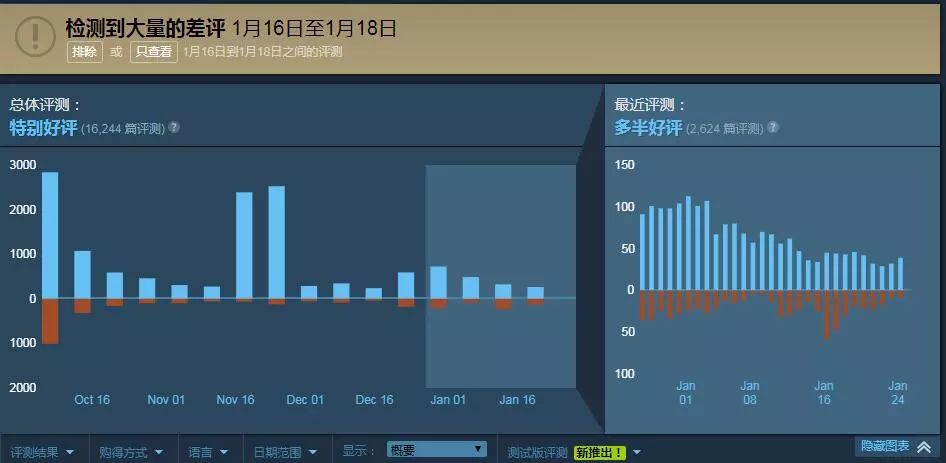This screenshot has width=946, height=463.
Task: Click the 特别好评 overall rating text
Action: coord(43,128)
